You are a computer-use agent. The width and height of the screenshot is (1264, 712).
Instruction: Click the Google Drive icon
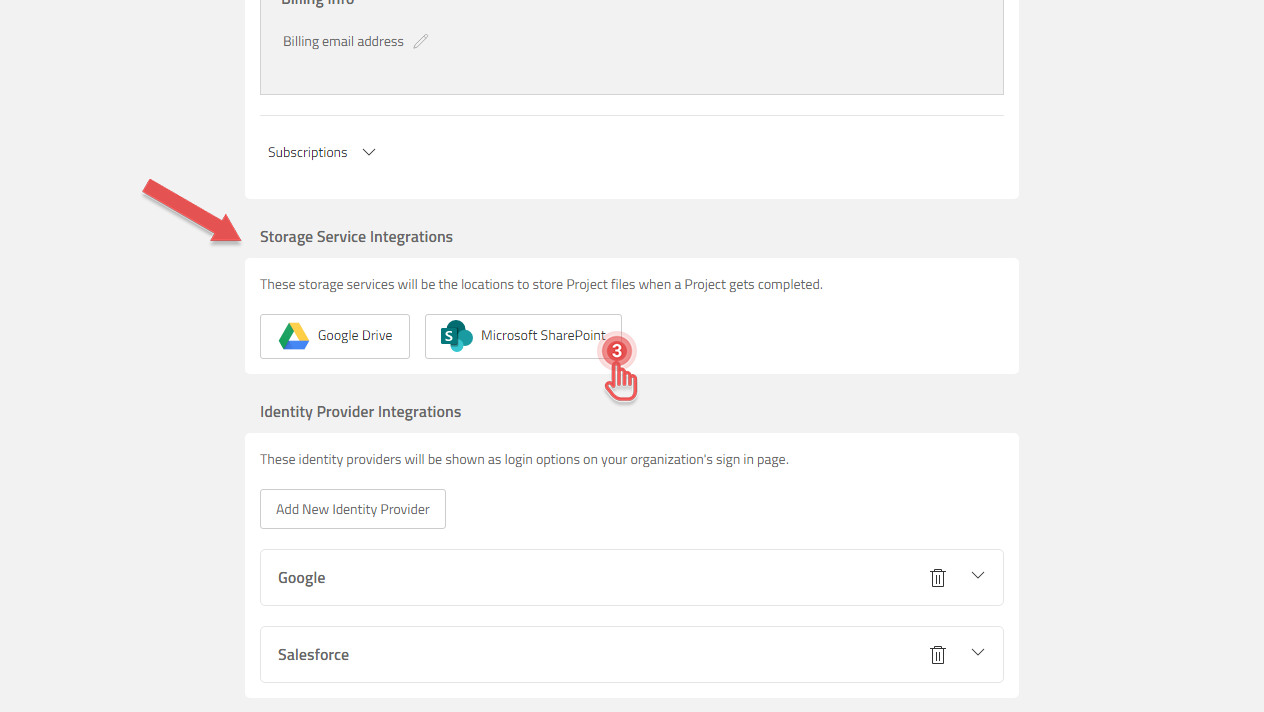coord(293,336)
